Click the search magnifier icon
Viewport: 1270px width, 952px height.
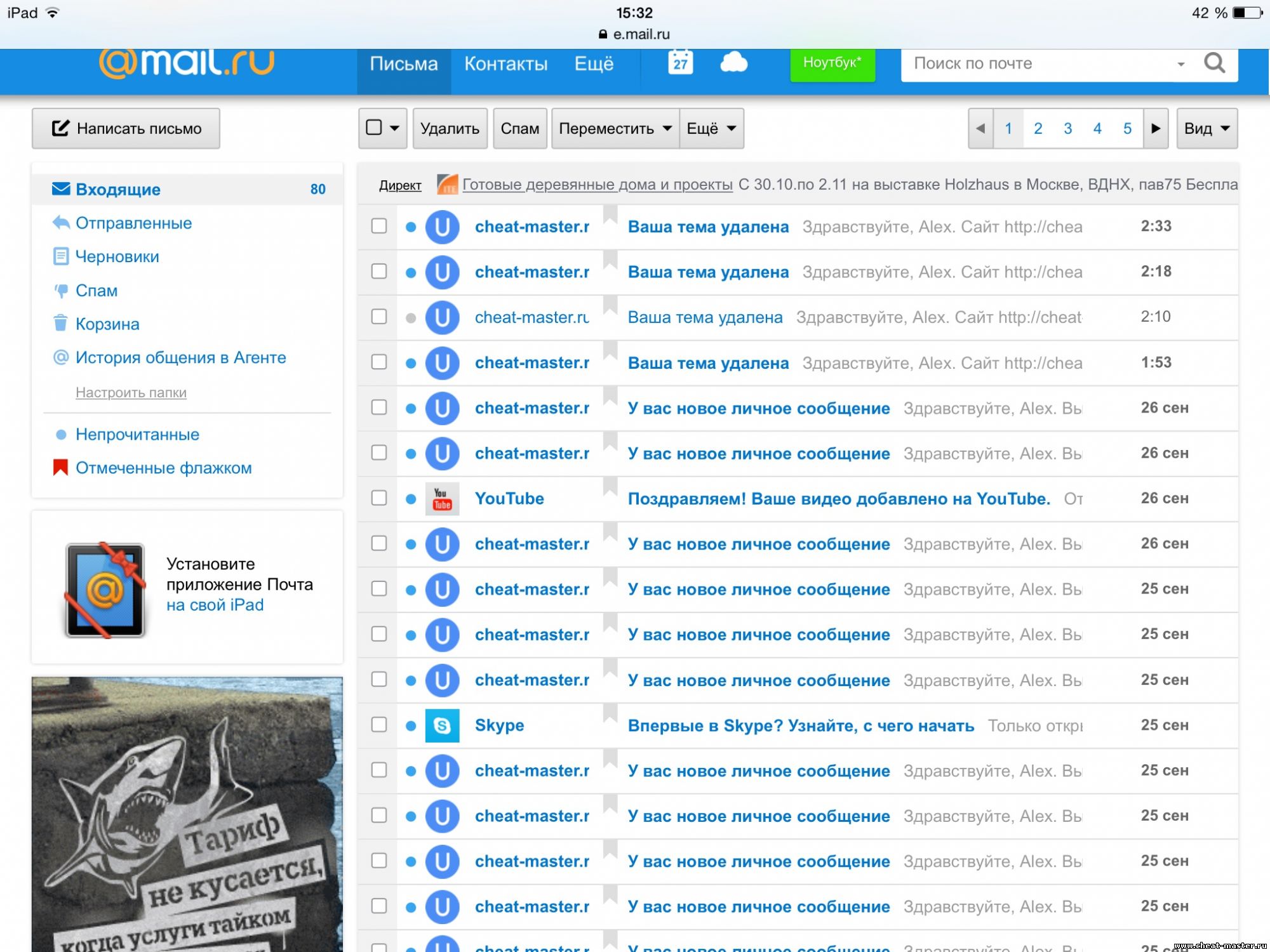pyautogui.click(x=1214, y=63)
